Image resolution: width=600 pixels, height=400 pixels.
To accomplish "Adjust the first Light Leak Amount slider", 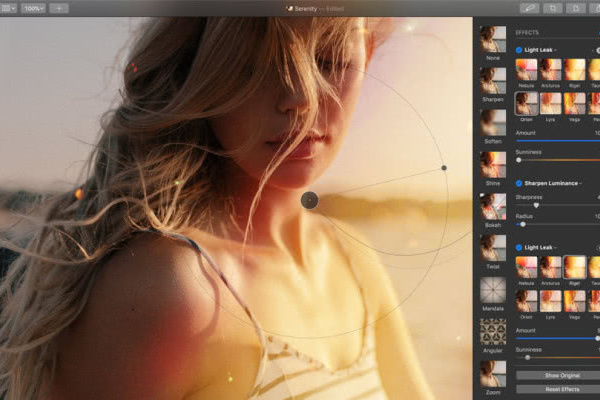I will [x=558, y=141].
